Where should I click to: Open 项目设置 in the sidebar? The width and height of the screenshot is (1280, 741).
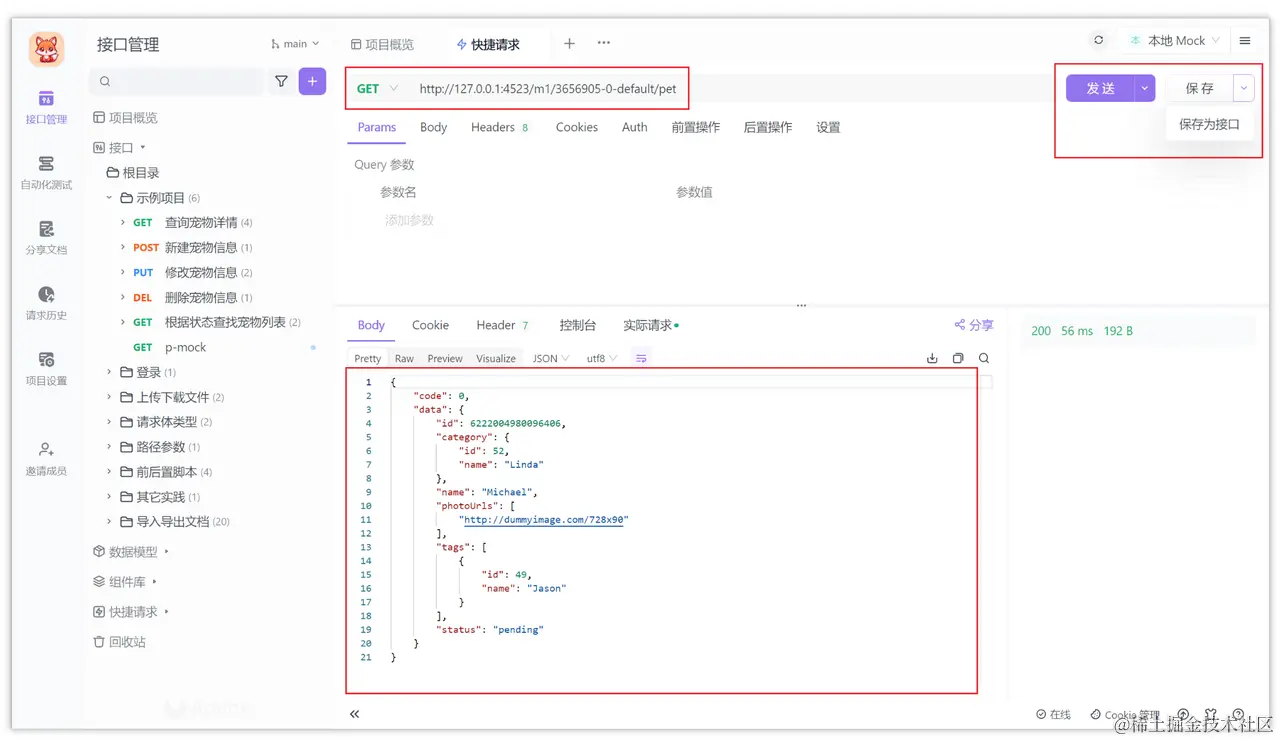coord(46,368)
